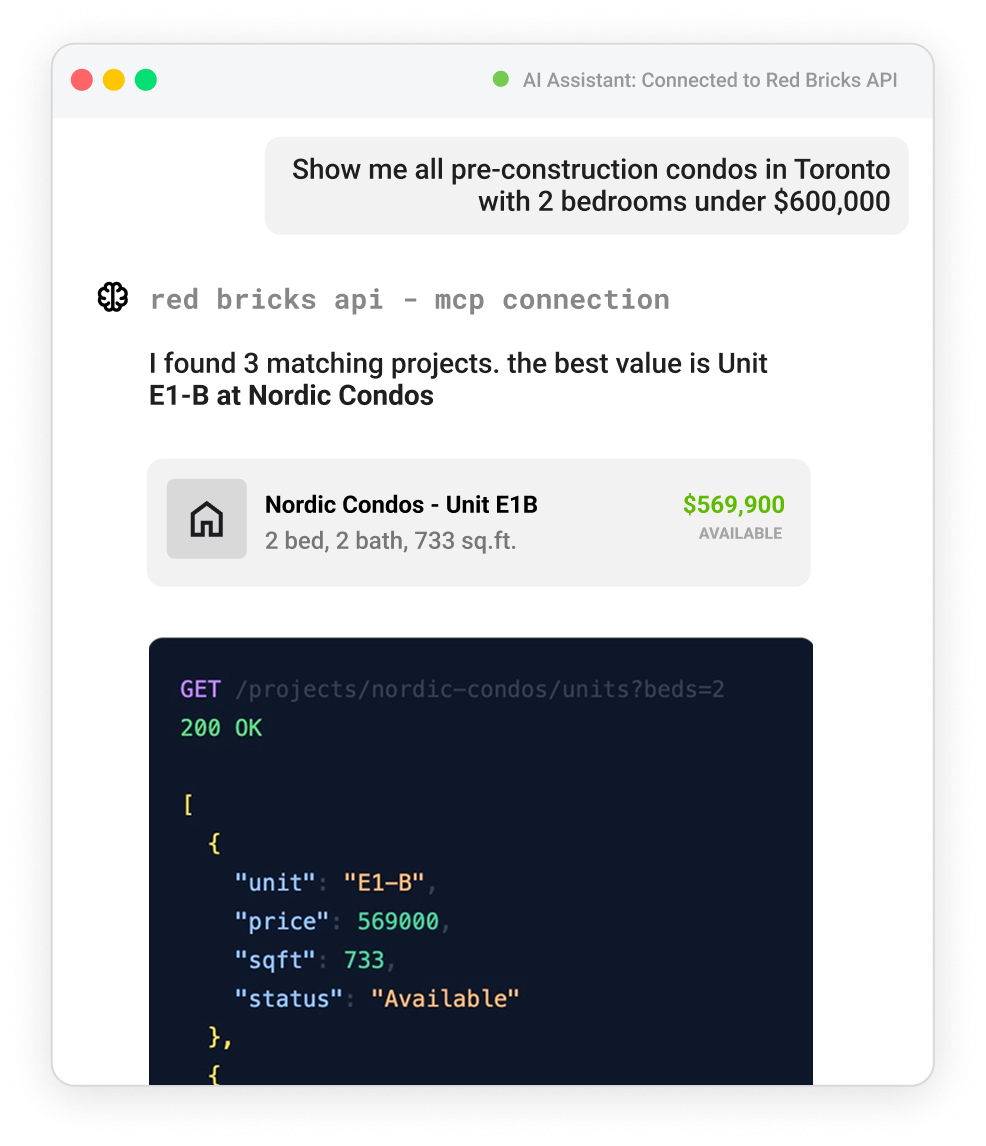The height and width of the screenshot is (1146, 986).
Task: Click the red close window button
Action: pyautogui.click(x=82, y=80)
